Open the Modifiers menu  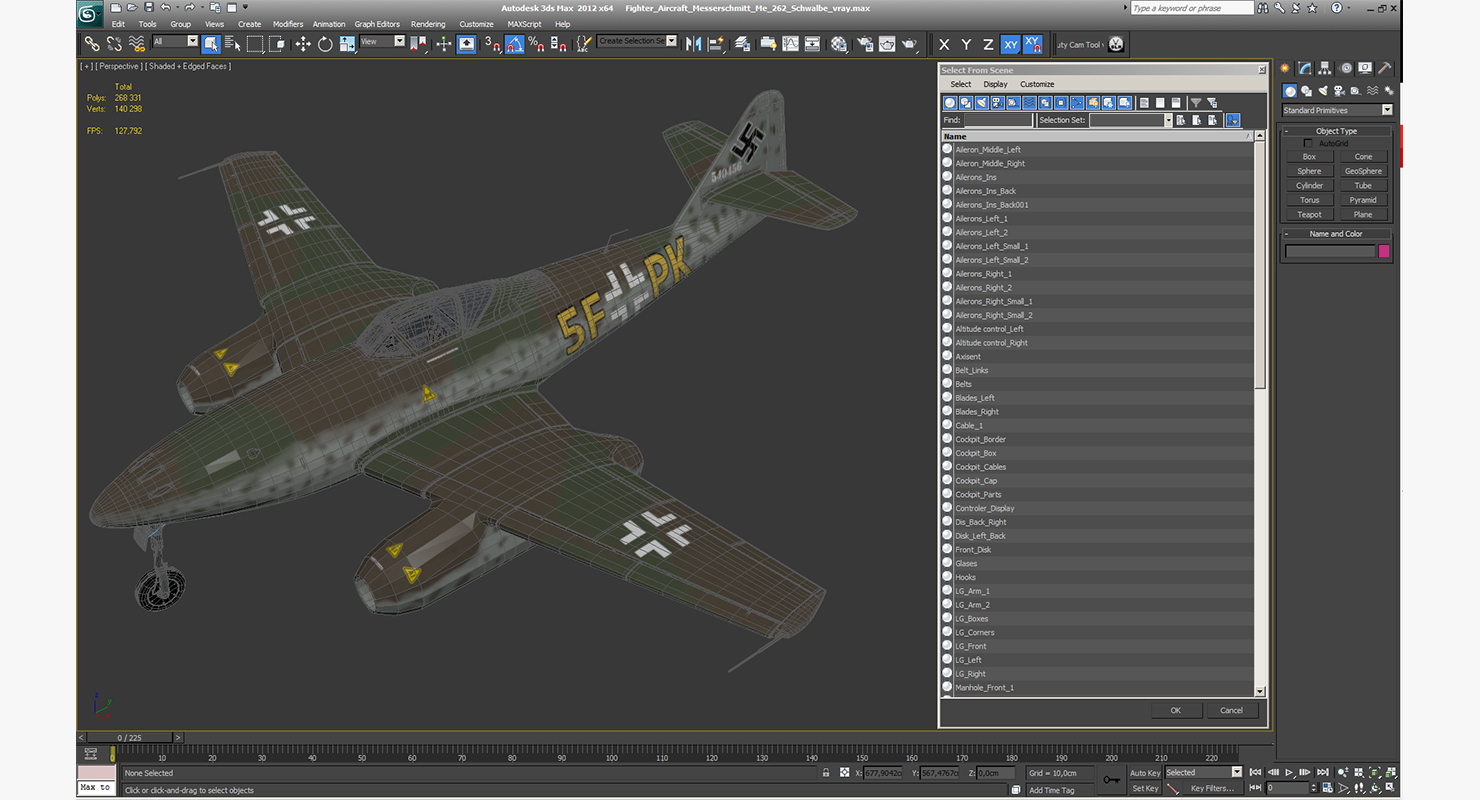pos(288,24)
